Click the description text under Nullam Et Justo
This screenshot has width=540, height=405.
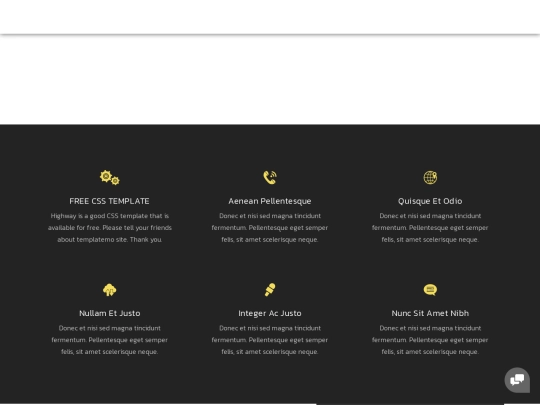pos(110,340)
